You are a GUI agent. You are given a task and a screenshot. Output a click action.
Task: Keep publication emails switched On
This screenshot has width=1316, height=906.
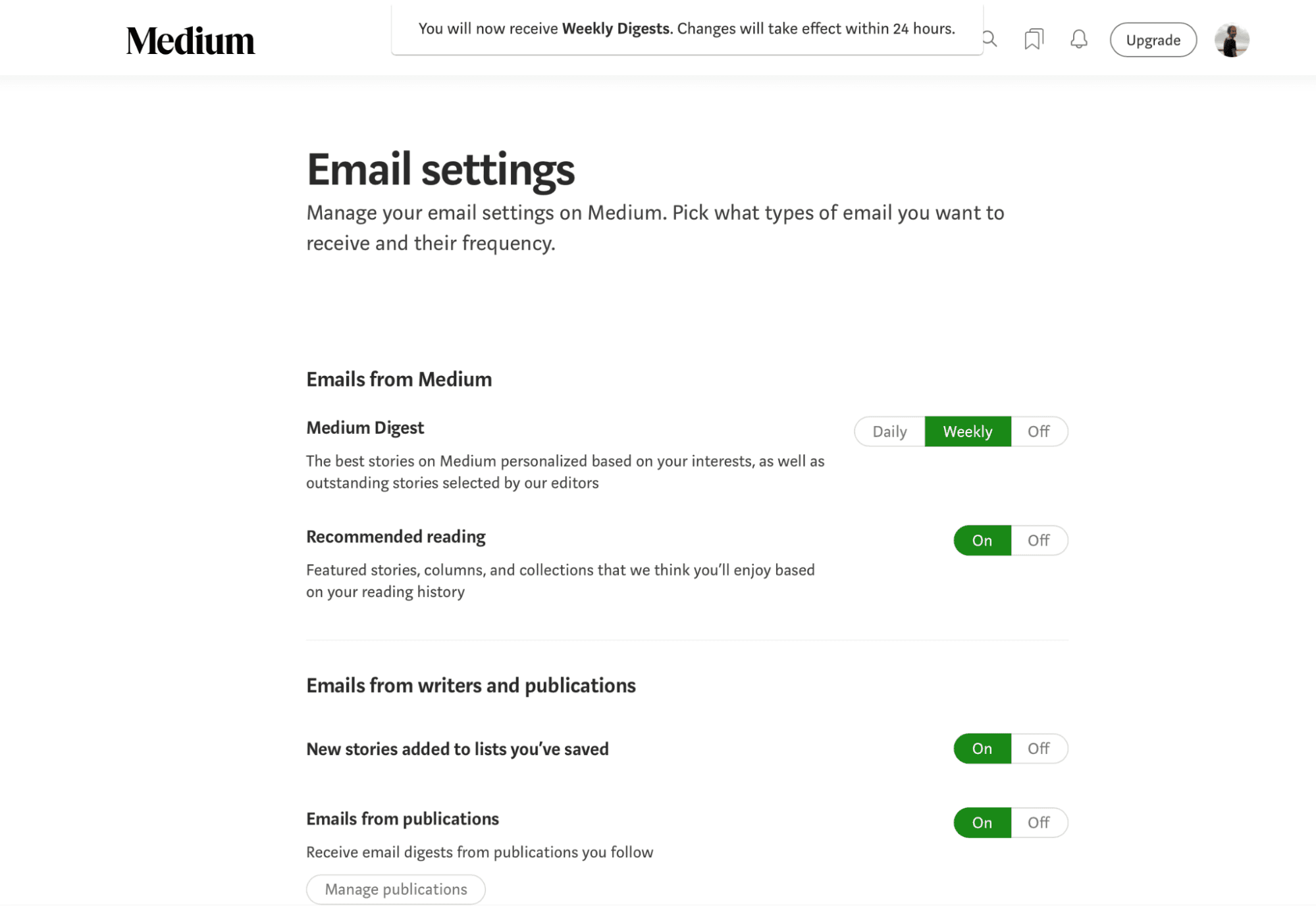981,822
